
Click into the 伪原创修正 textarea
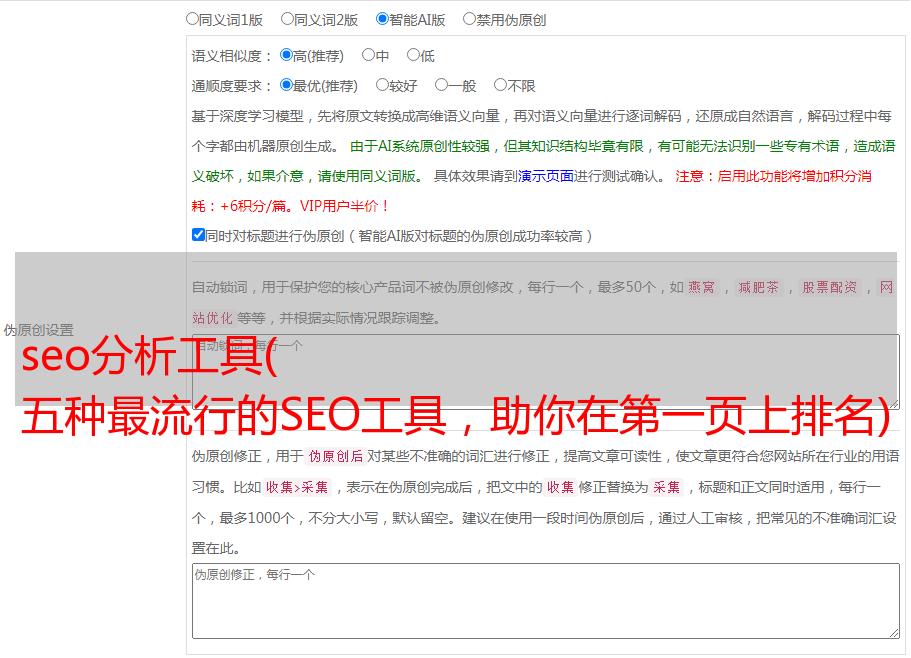point(546,601)
